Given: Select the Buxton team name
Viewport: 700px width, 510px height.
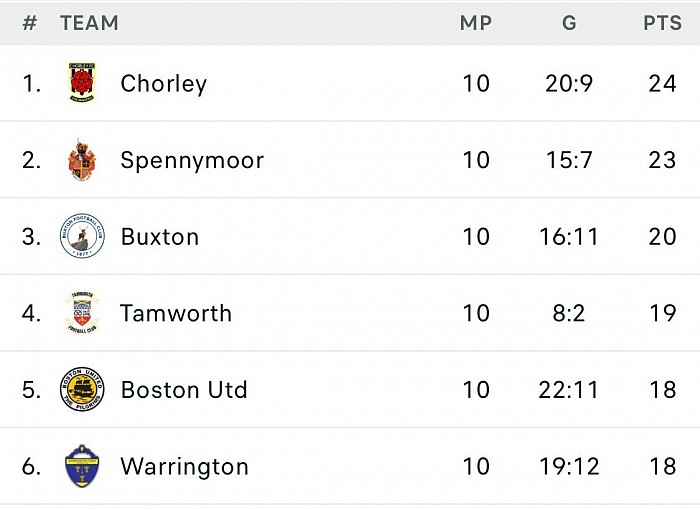Looking at the screenshot, I should point(160,237).
